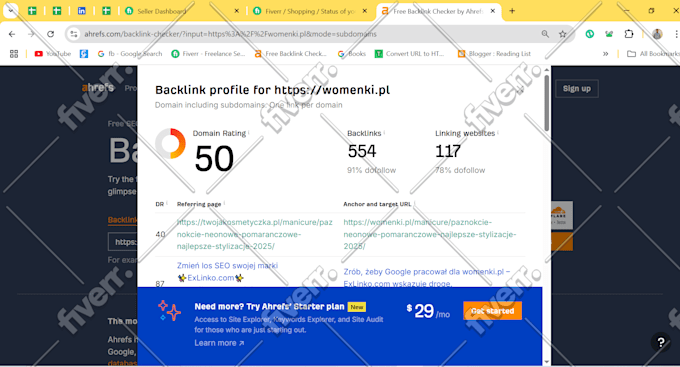Click info icon beside Backlinks label
Viewport: 680px width, 367px height.
[x=384, y=133]
